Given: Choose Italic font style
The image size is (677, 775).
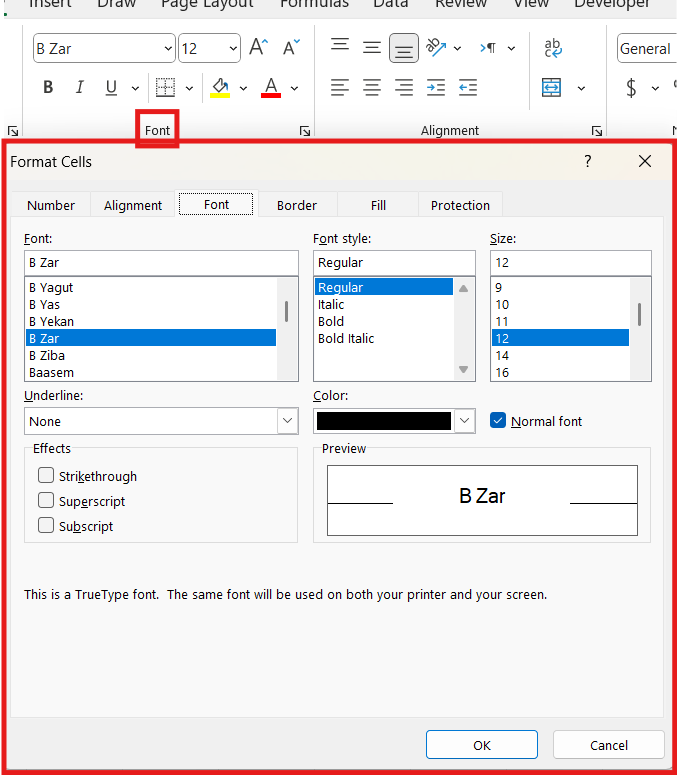Looking at the screenshot, I should click(383, 304).
